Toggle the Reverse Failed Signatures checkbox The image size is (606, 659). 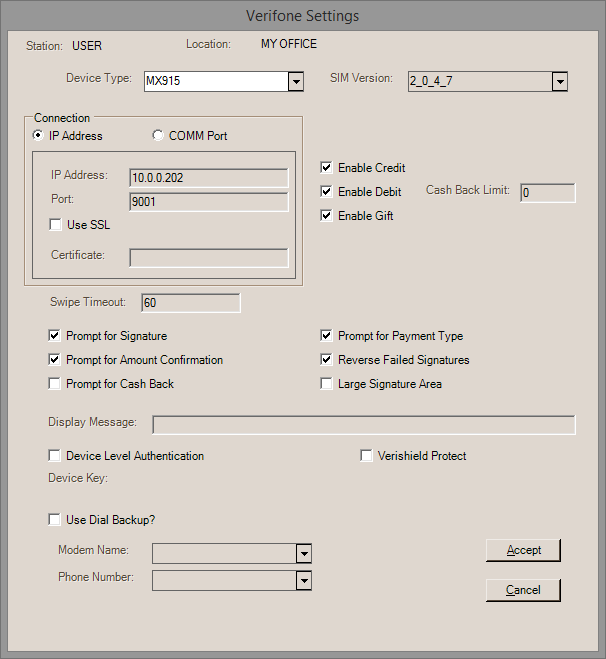[326, 359]
